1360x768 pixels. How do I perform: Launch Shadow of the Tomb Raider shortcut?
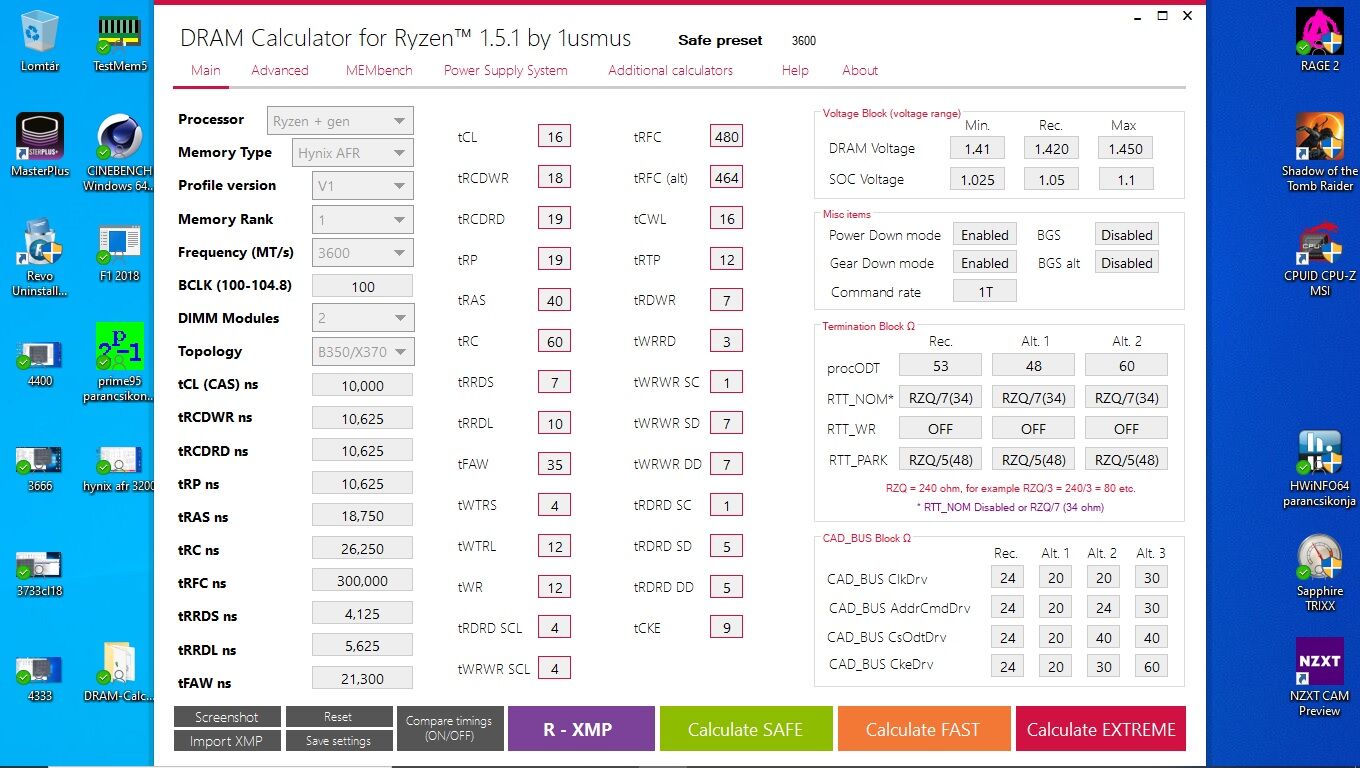(1319, 152)
